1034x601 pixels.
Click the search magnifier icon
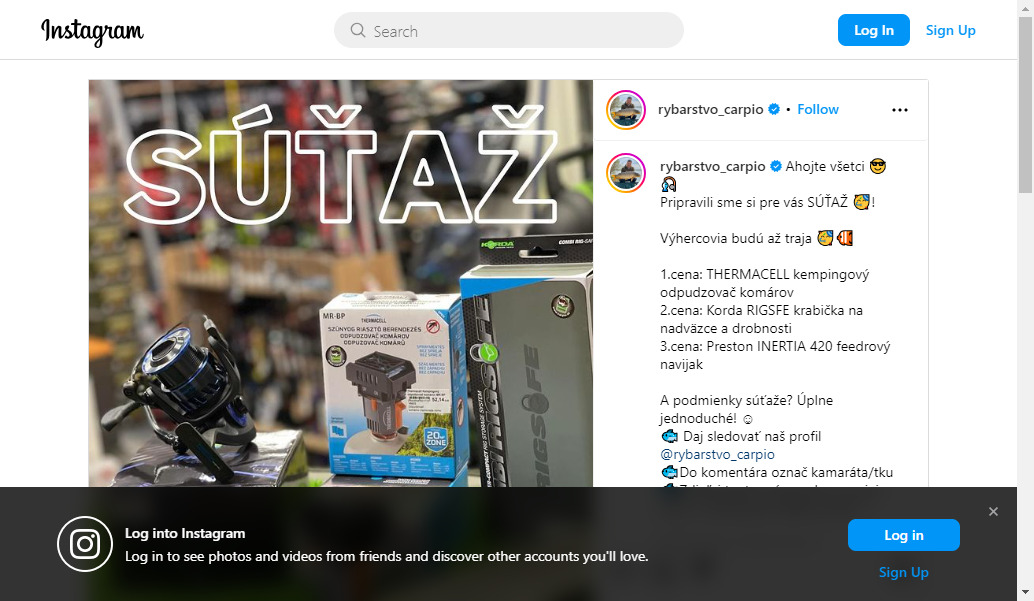click(x=357, y=30)
